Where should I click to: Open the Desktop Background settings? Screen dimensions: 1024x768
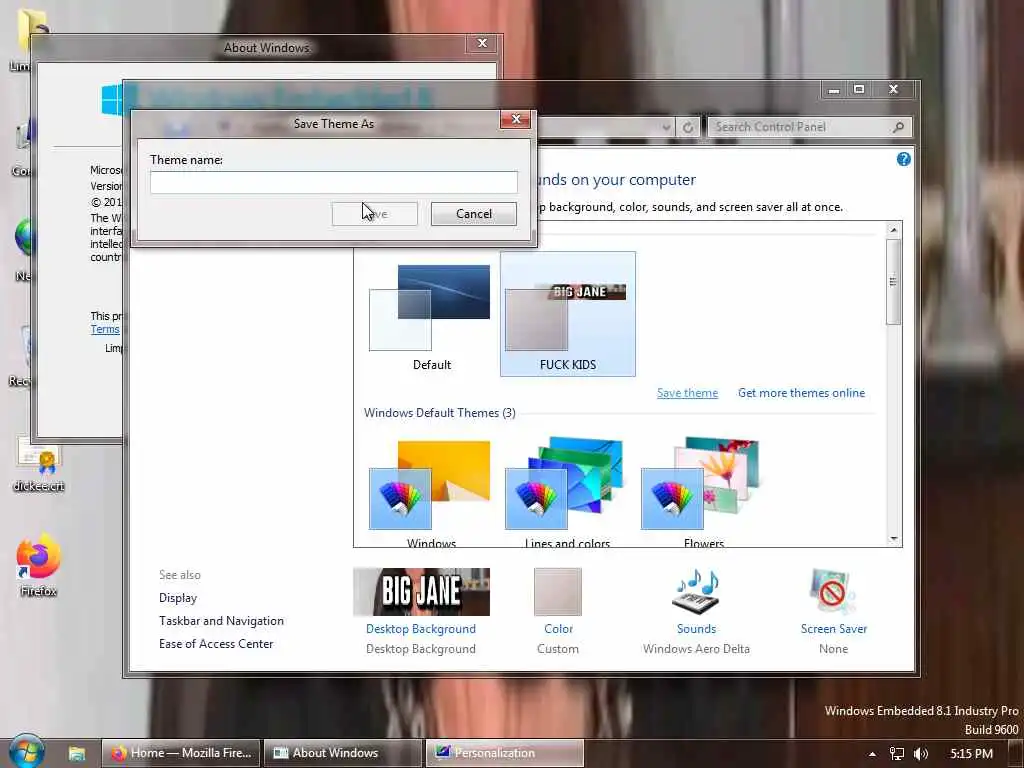(421, 592)
